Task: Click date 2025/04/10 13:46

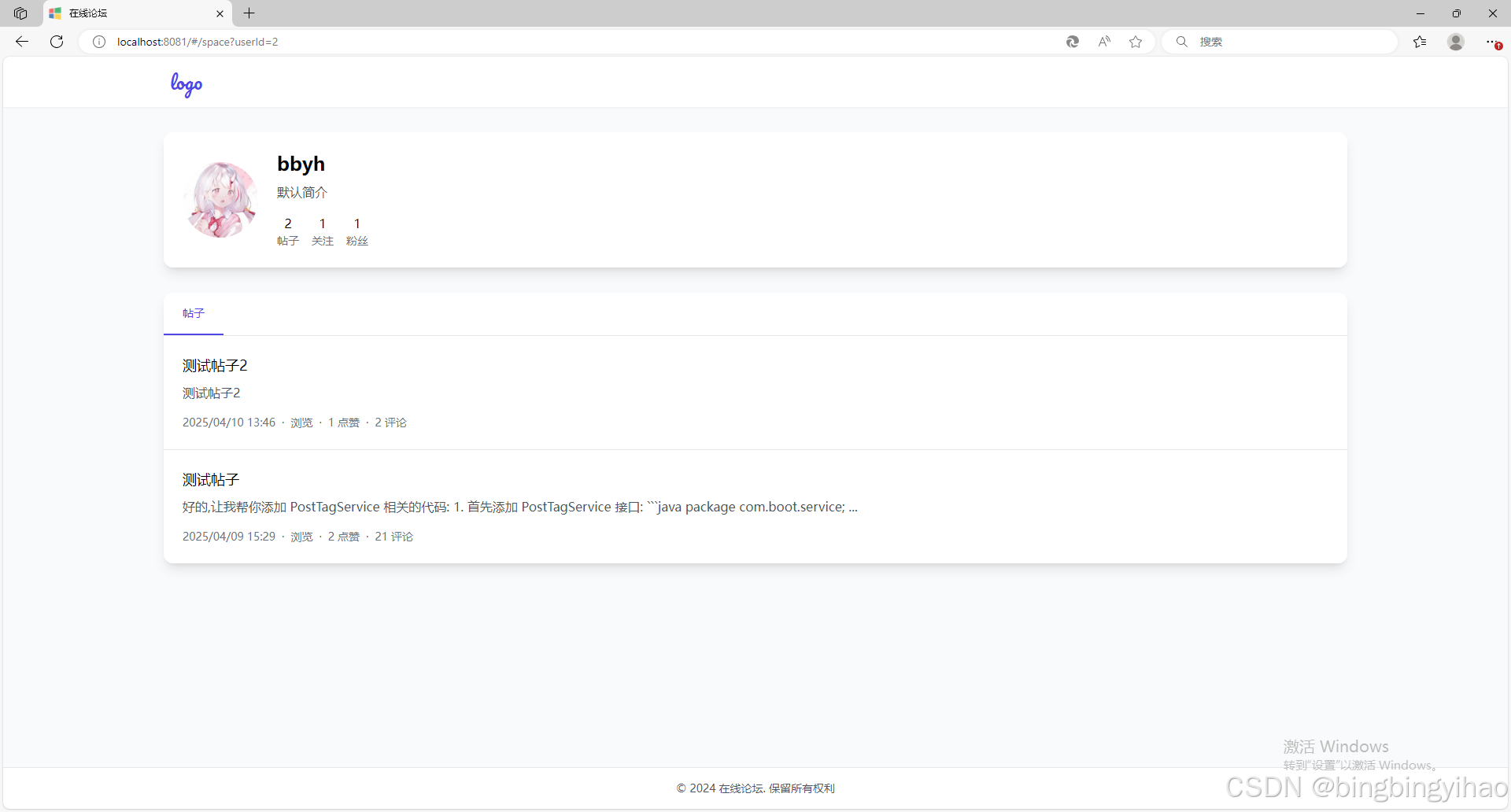Action: 229,423
